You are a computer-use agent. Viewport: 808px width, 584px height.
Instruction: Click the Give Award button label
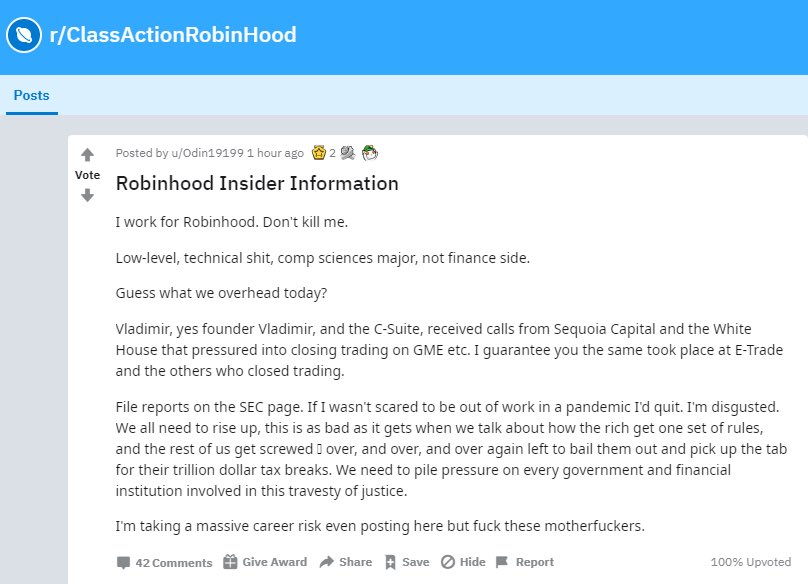coord(274,562)
